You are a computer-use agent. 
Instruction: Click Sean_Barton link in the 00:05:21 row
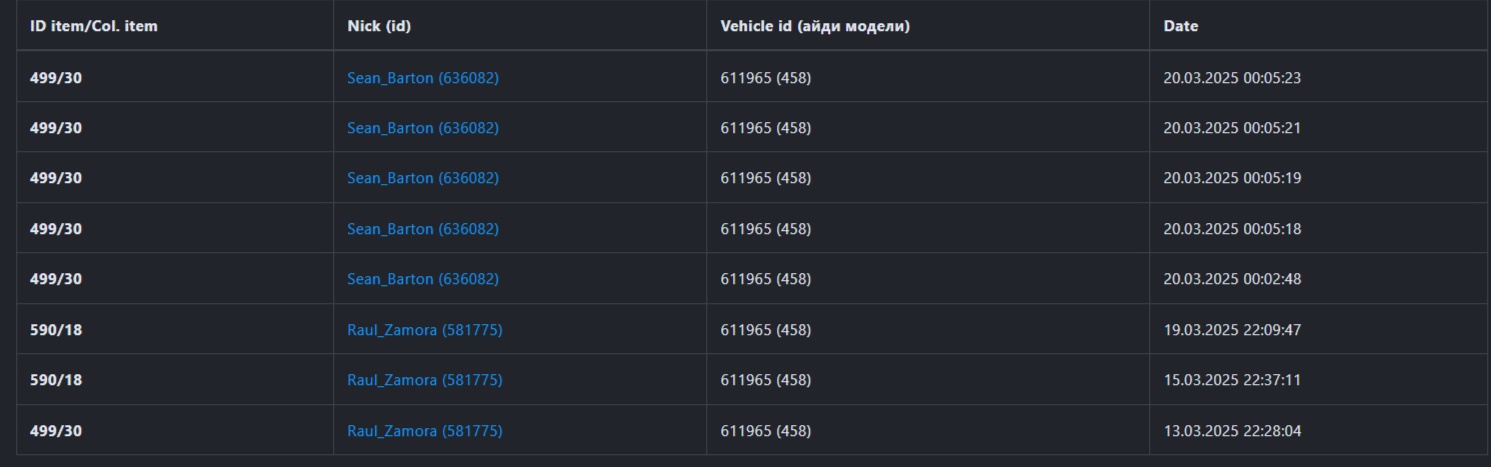[422, 128]
